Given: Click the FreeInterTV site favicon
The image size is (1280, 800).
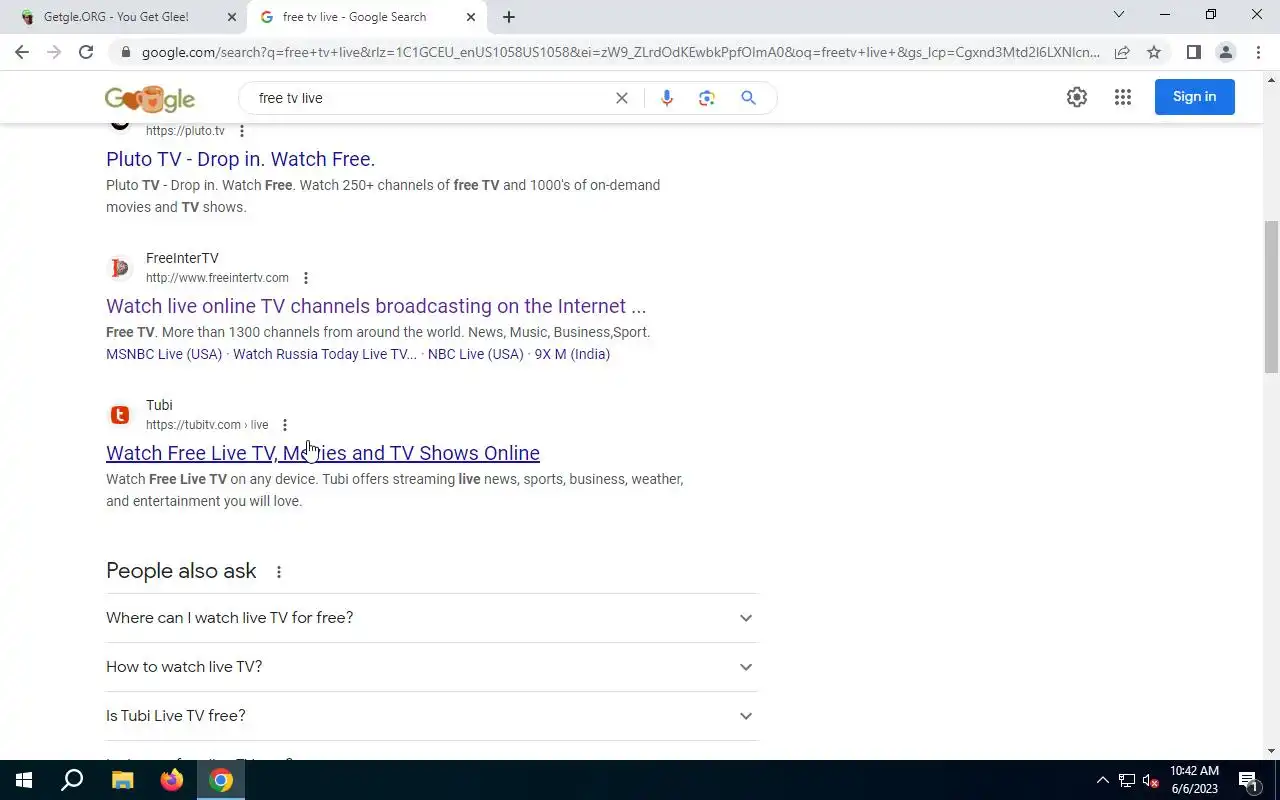Looking at the screenshot, I should [x=120, y=268].
